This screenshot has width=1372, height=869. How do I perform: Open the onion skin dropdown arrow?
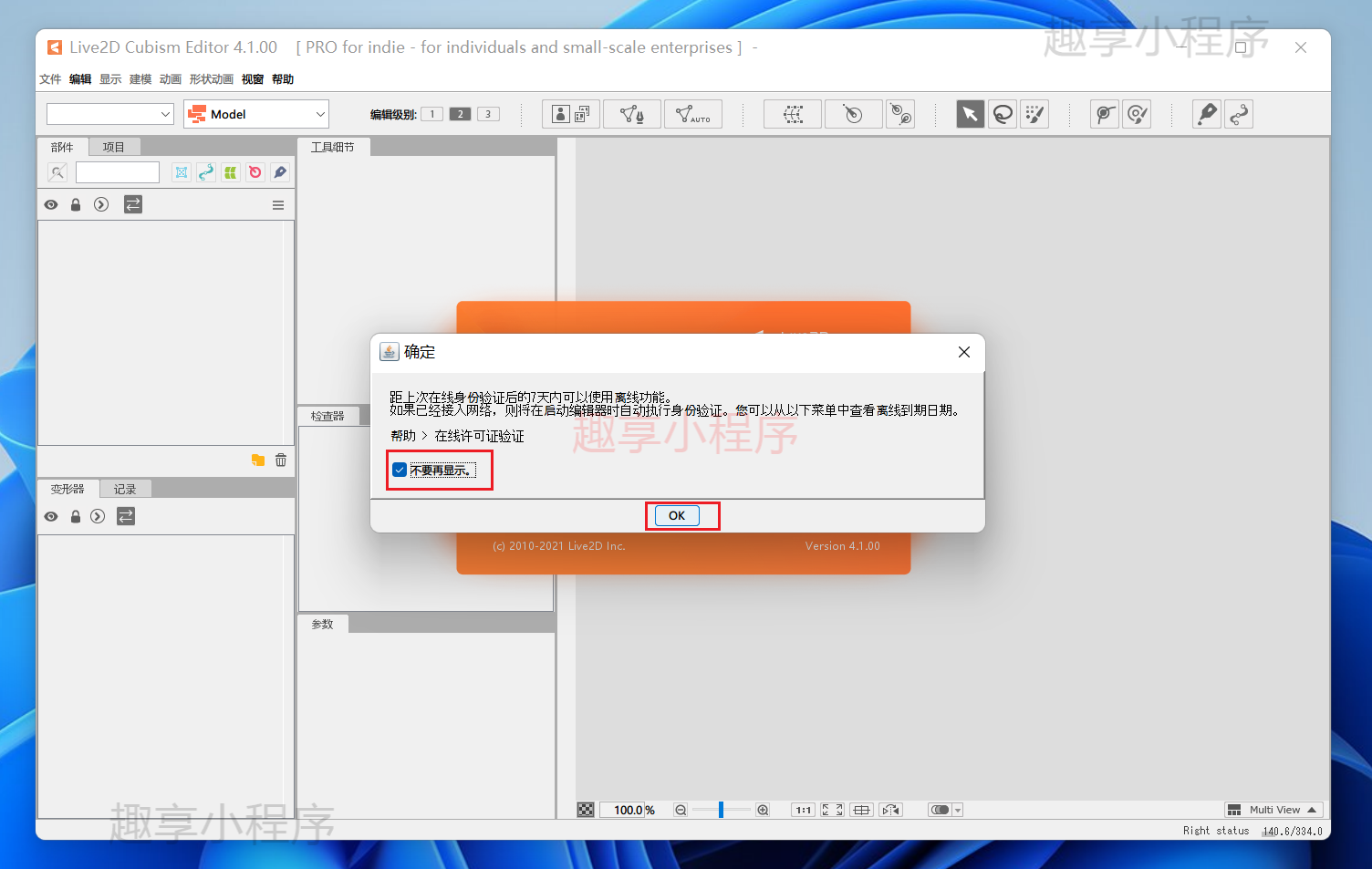pos(958,810)
